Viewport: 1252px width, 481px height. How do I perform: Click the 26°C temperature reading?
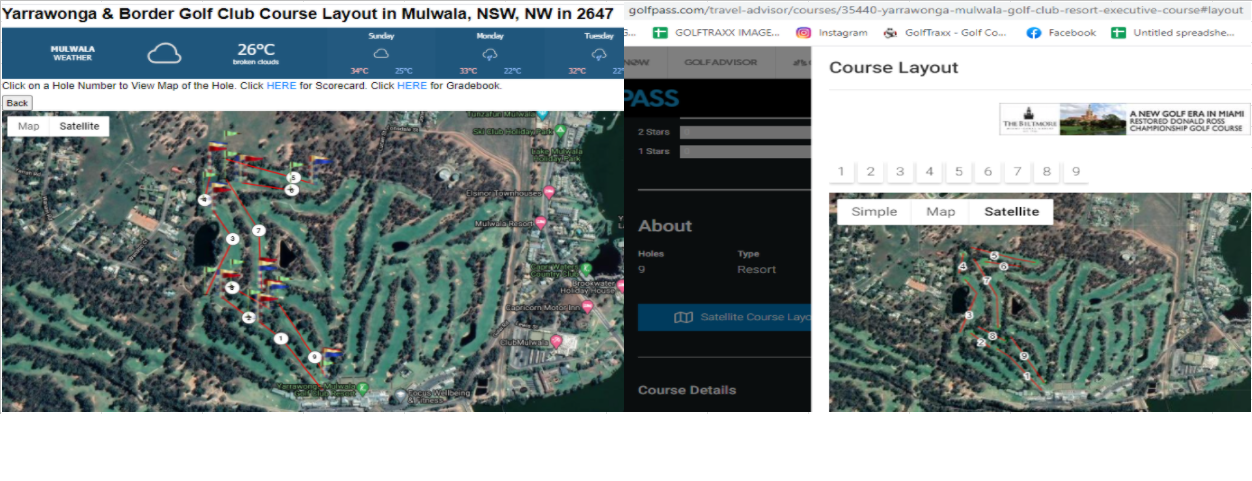tap(256, 49)
